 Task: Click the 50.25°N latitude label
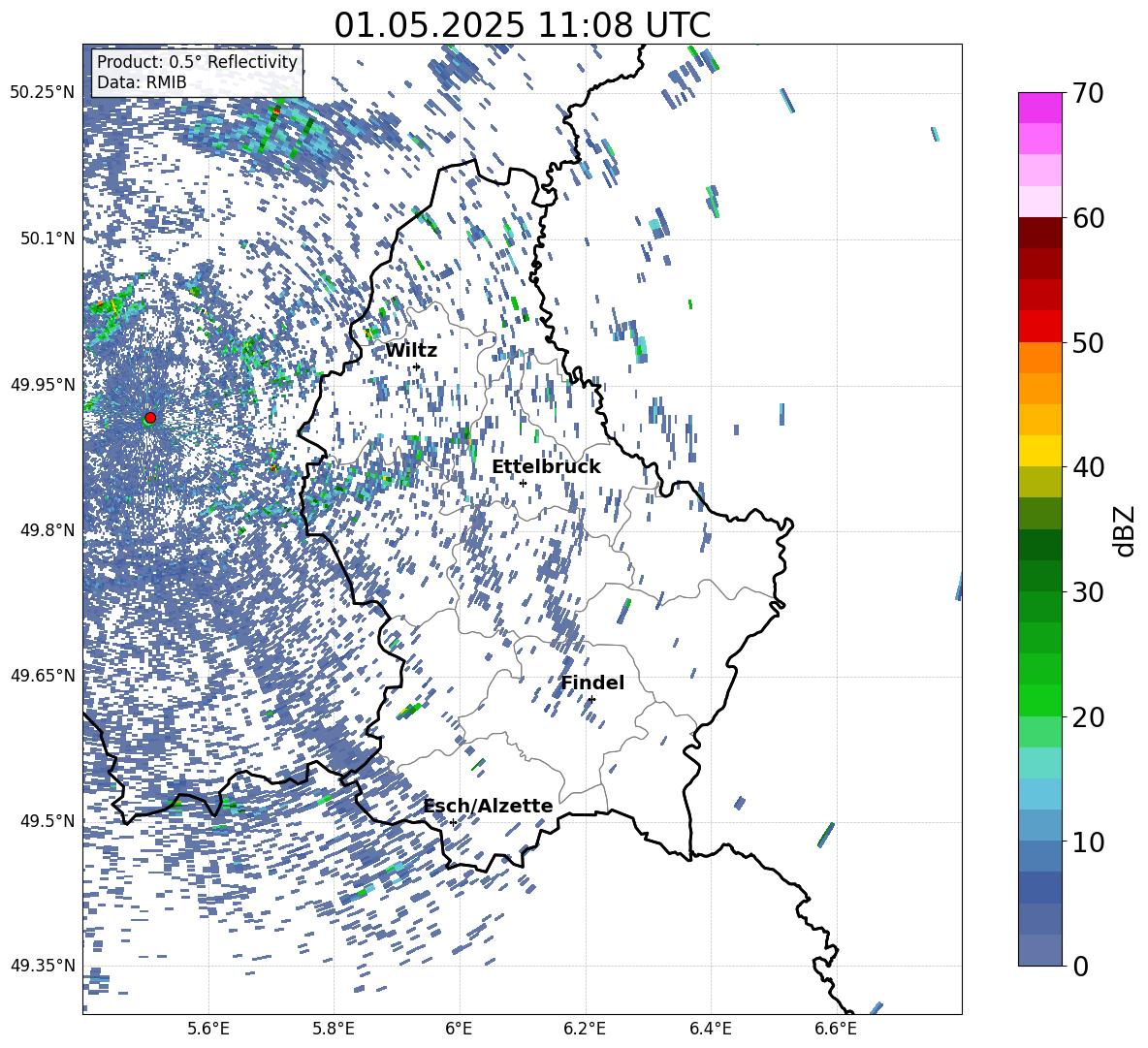tap(43, 92)
